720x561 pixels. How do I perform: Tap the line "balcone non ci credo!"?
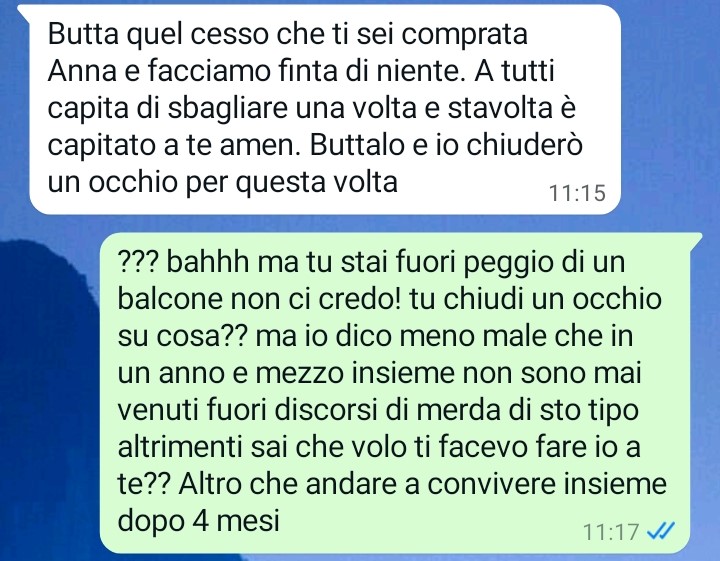tap(389, 299)
